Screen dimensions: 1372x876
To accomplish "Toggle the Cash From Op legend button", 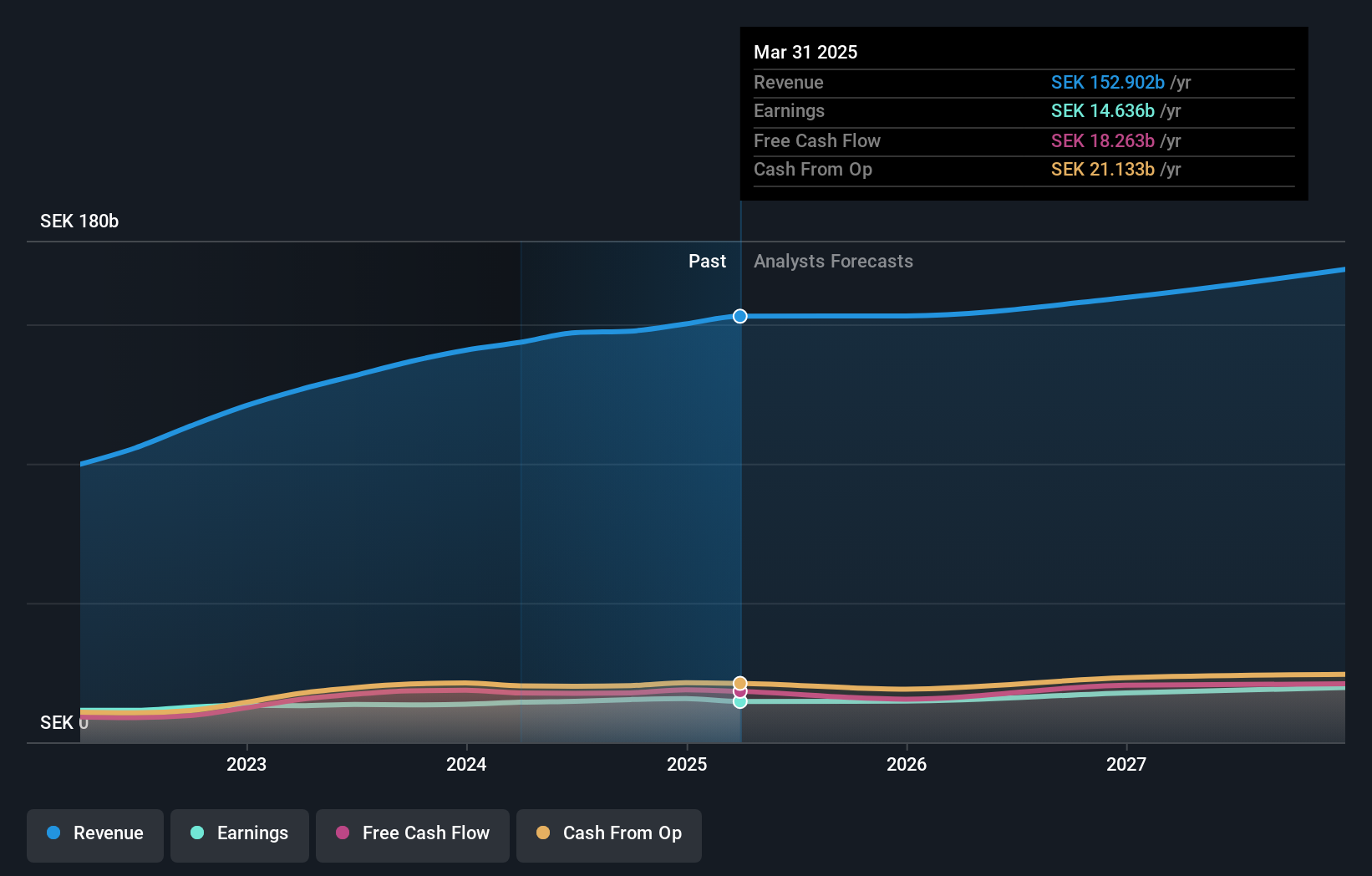I will 609,835.
